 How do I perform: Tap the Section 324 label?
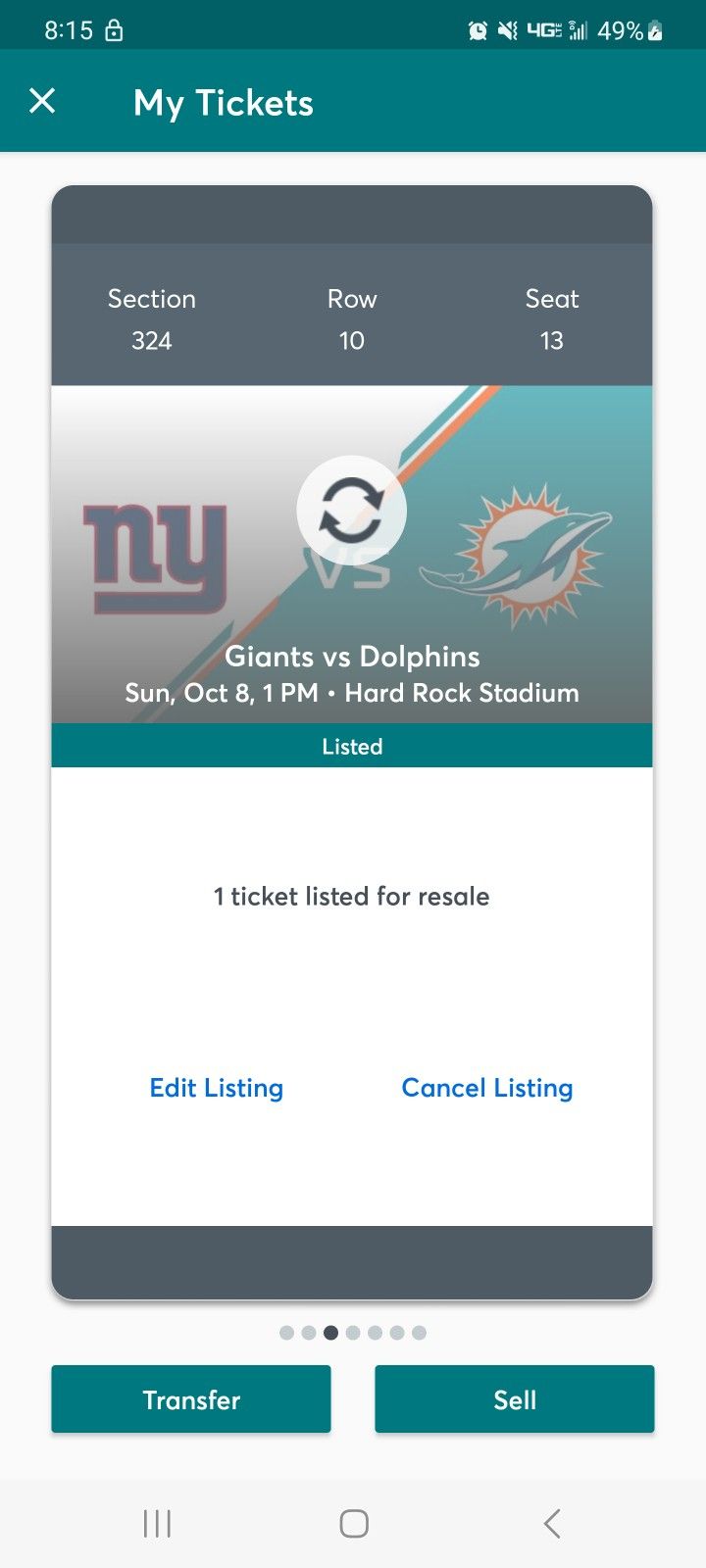coord(152,319)
